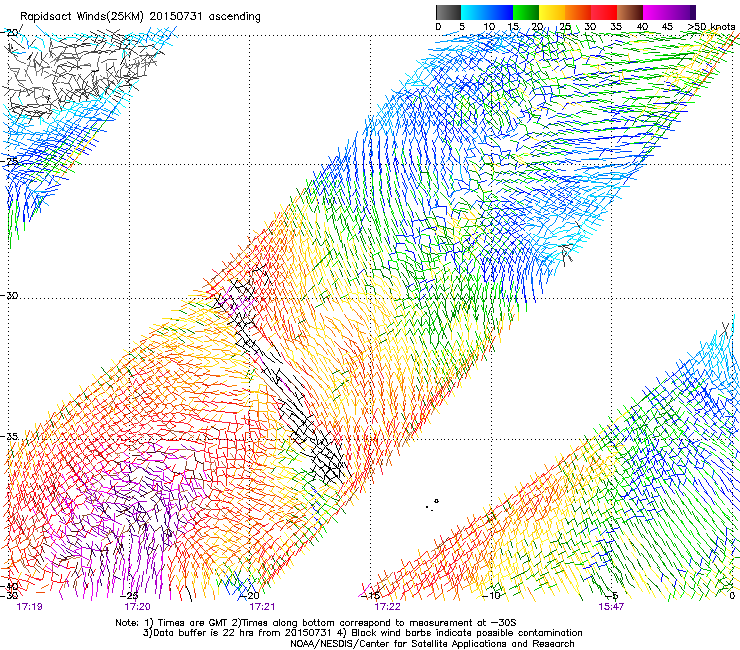Click the -20 longitude label on bottom axis

pos(251,596)
